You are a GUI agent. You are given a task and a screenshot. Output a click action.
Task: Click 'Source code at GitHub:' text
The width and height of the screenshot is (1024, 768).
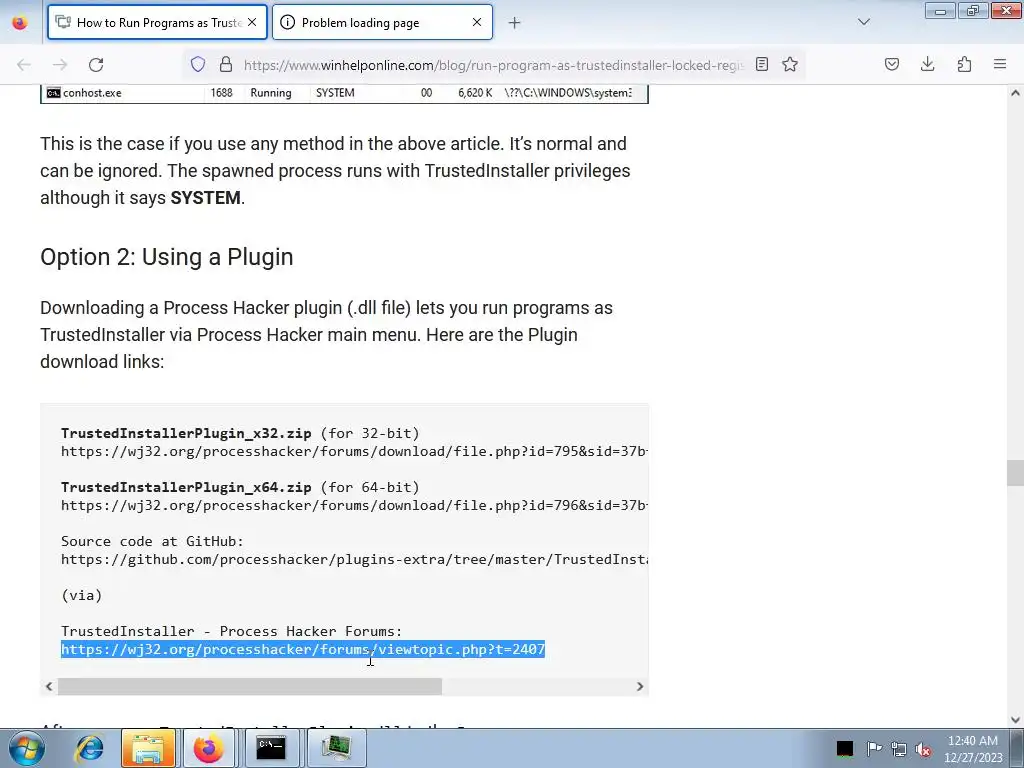[152, 541]
